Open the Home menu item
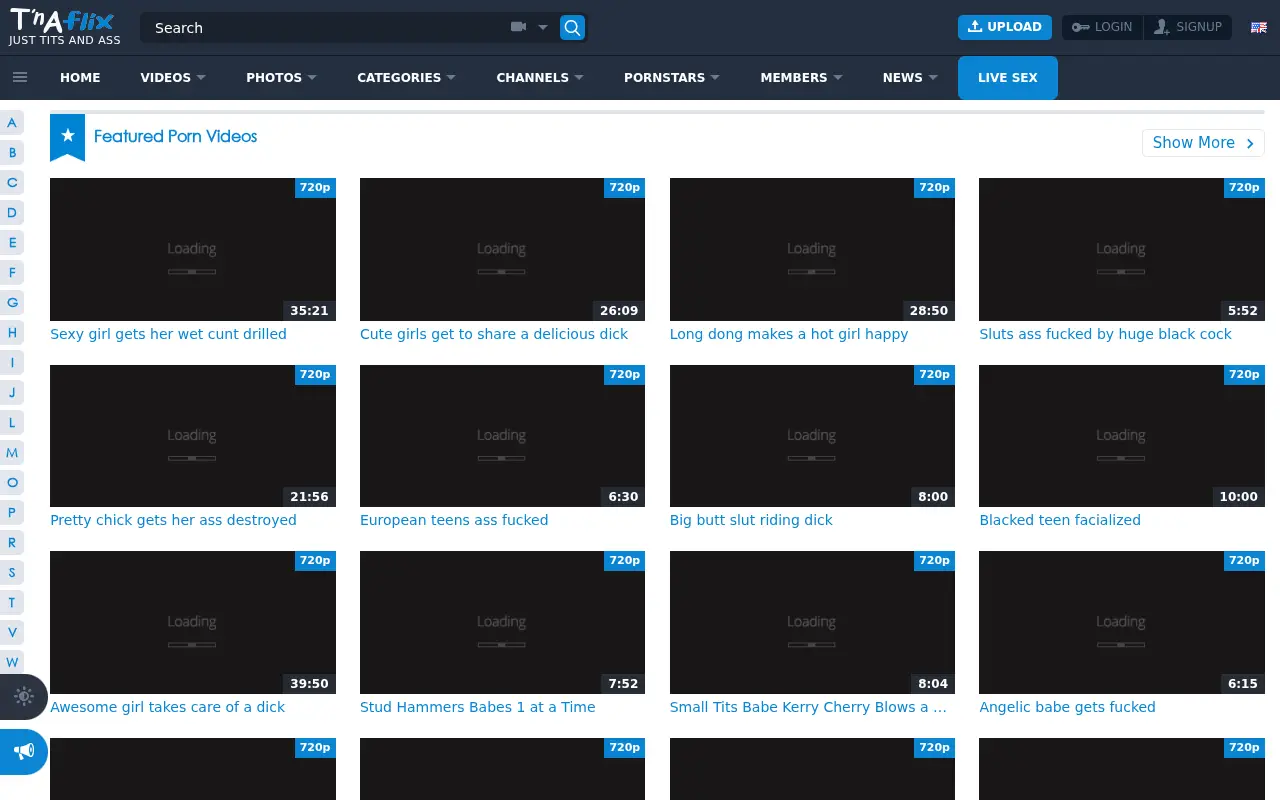The image size is (1280, 800). (80, 77)
